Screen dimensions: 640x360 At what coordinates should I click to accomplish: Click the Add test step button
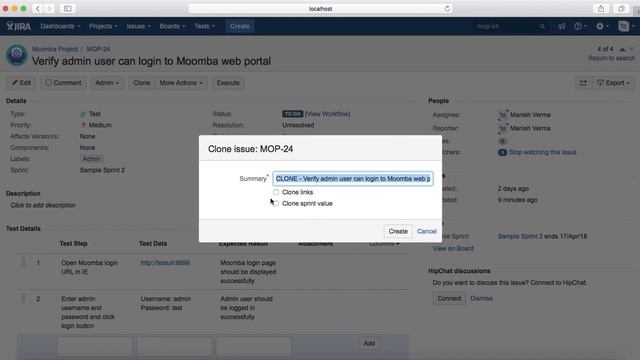pyautogui.click(x=369, y=343)
